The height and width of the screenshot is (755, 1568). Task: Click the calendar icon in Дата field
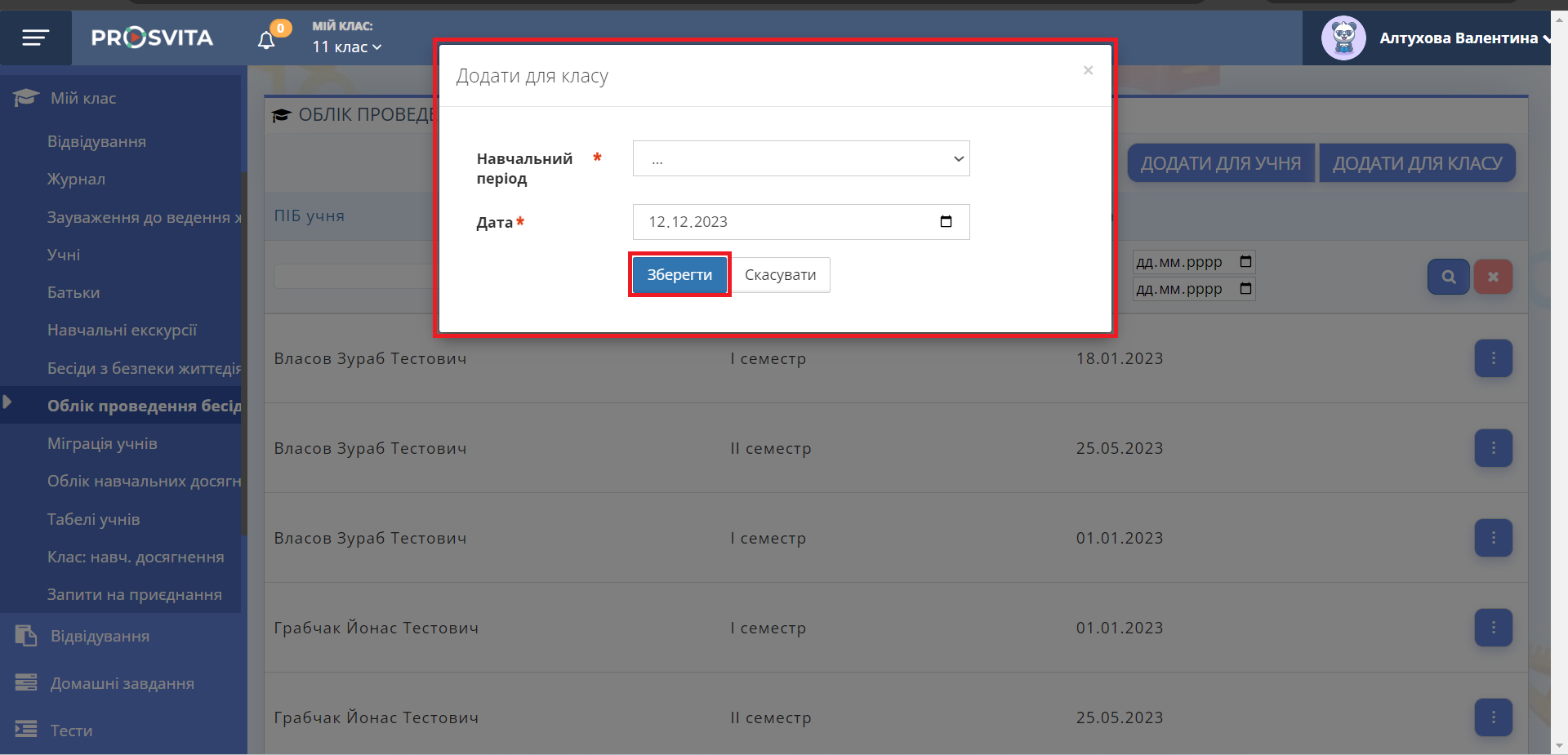(x=946, y=222)
